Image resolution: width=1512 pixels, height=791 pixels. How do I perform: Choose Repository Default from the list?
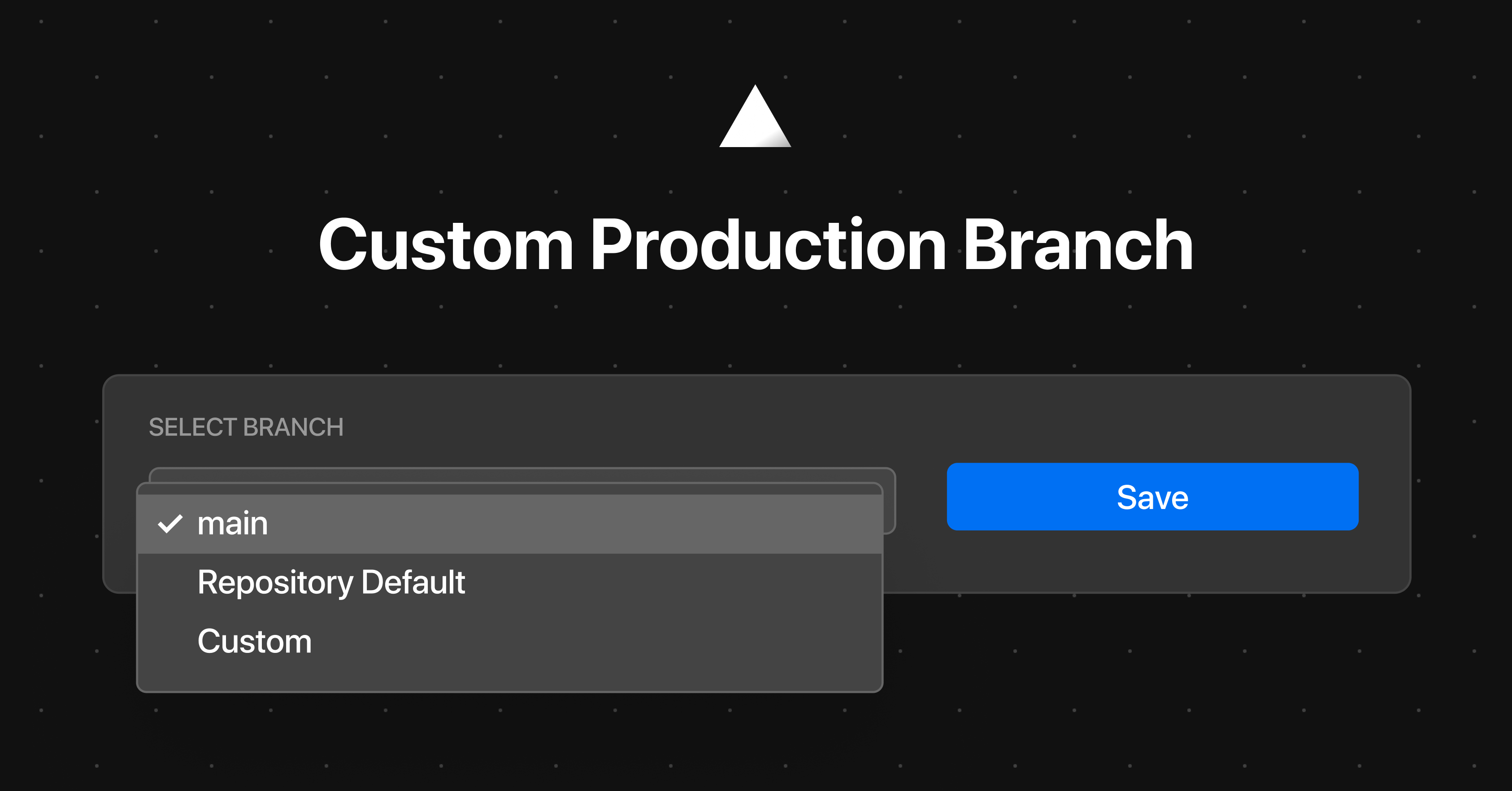(x=331, y=582)
